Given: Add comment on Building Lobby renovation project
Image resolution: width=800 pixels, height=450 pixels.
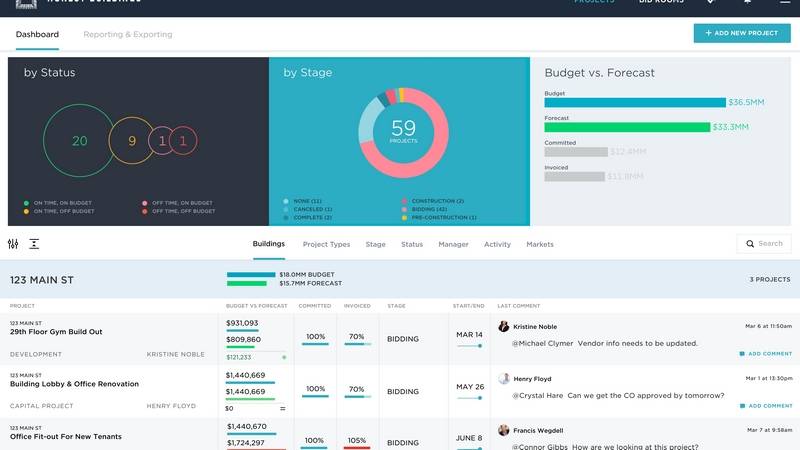Looking at the screenshot, I should point(766,406).
